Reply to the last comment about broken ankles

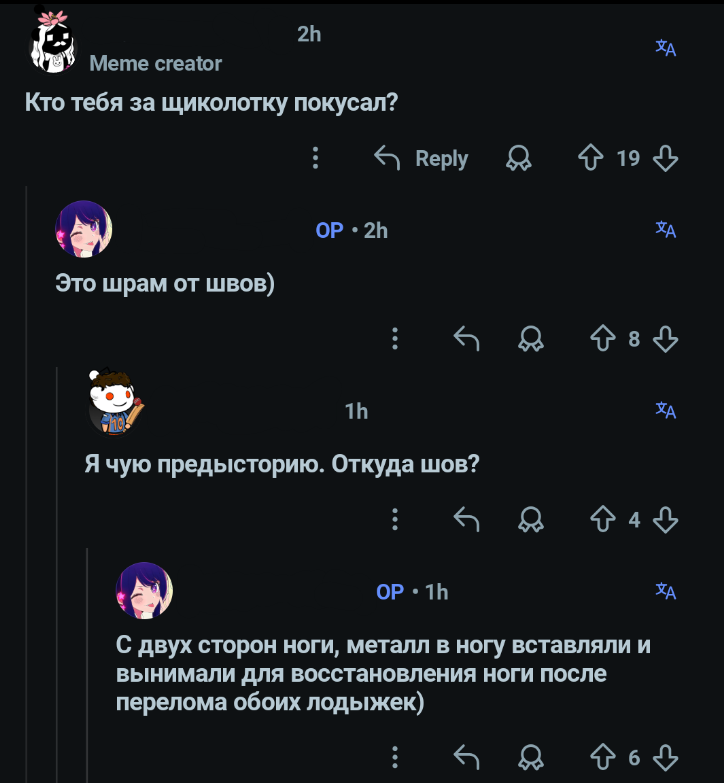point(467,757)
